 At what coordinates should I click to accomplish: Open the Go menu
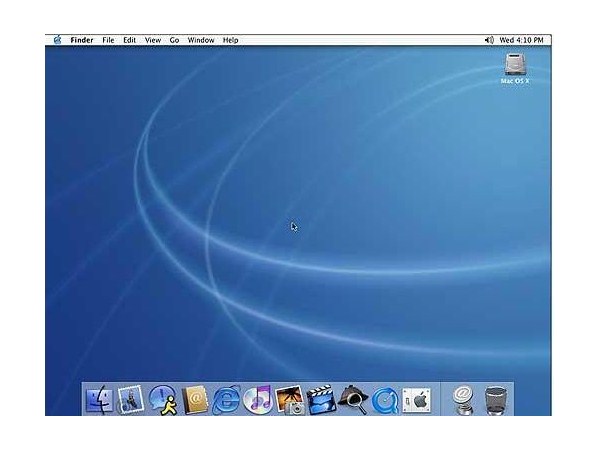(174, 40)
